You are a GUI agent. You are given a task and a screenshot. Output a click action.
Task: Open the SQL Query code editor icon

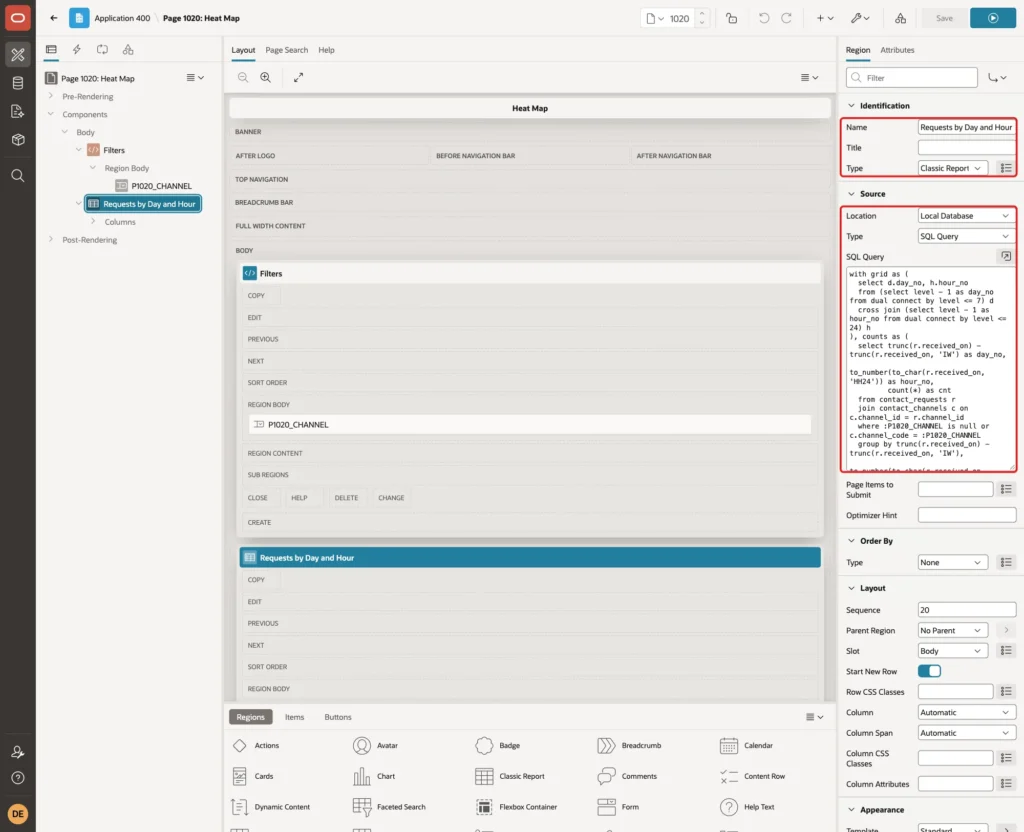pyautogui.click(x=1006, y=257)
